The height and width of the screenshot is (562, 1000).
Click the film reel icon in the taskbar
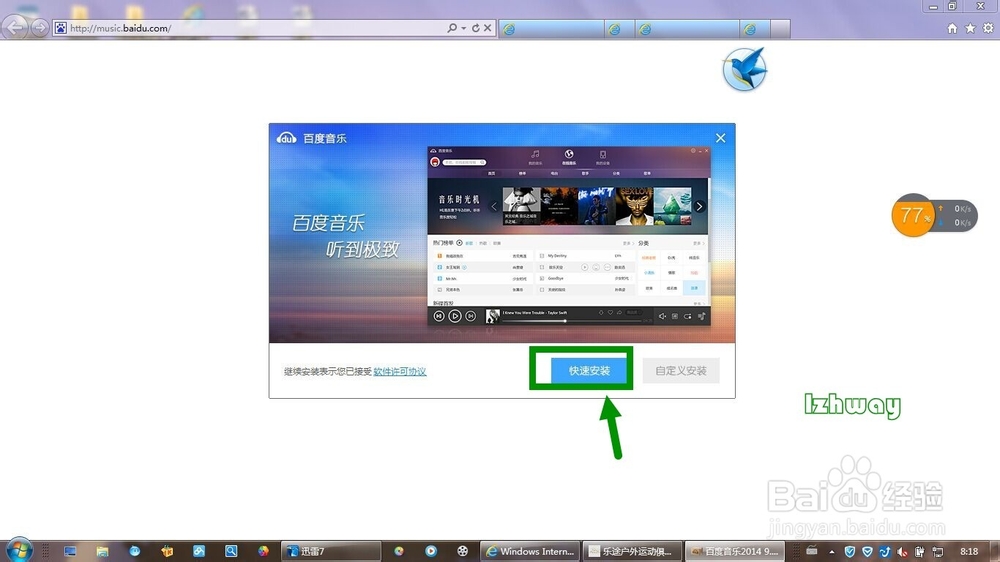(463, 551)
